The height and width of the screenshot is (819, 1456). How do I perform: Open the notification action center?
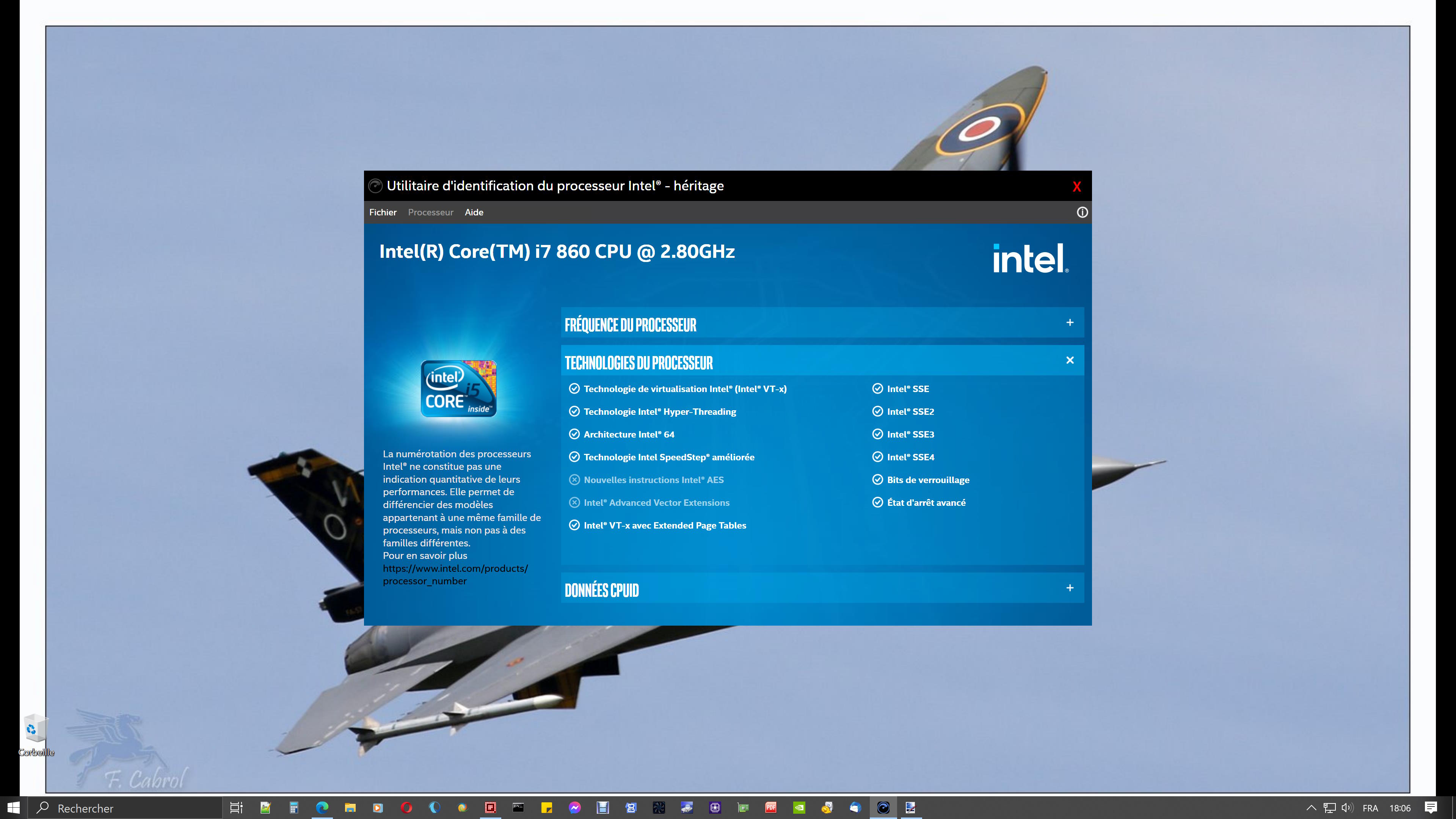tap(1431, 808)
